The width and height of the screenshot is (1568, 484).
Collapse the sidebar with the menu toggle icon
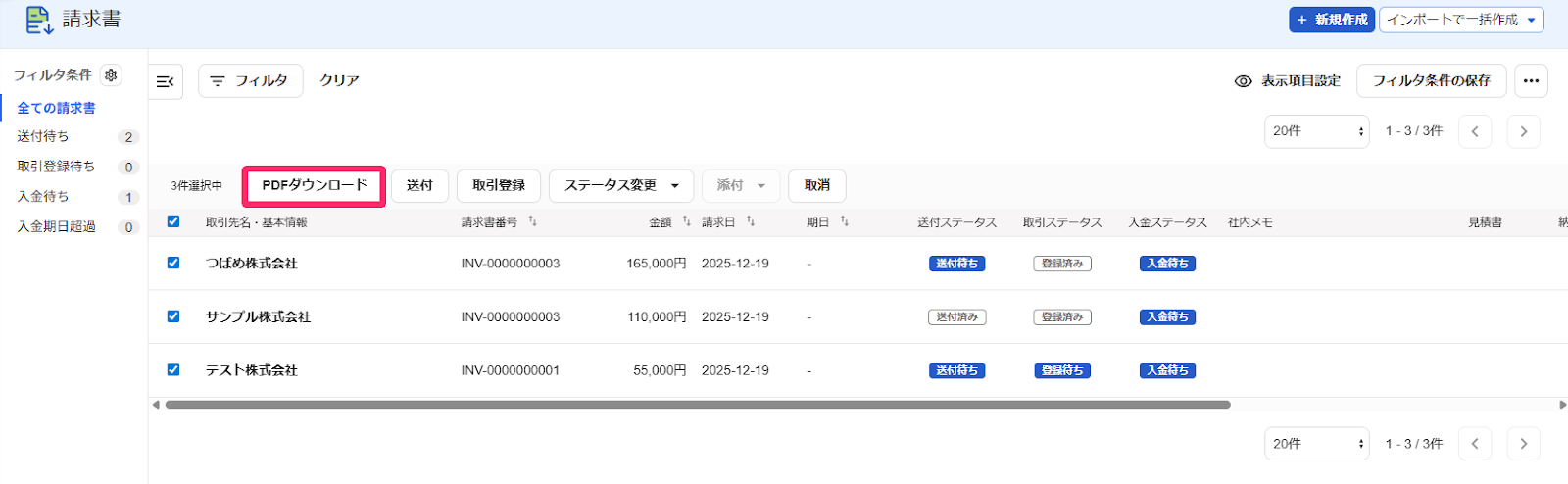[166, 81]
